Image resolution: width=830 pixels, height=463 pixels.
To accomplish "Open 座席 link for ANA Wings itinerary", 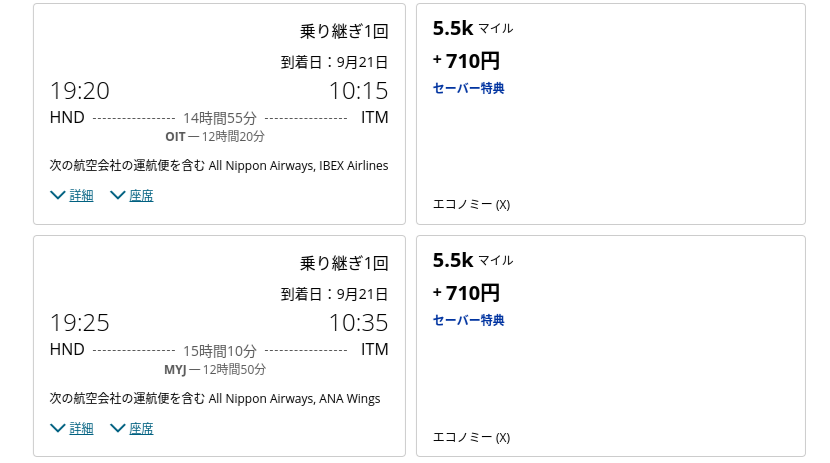I will [x=141, y=428].
